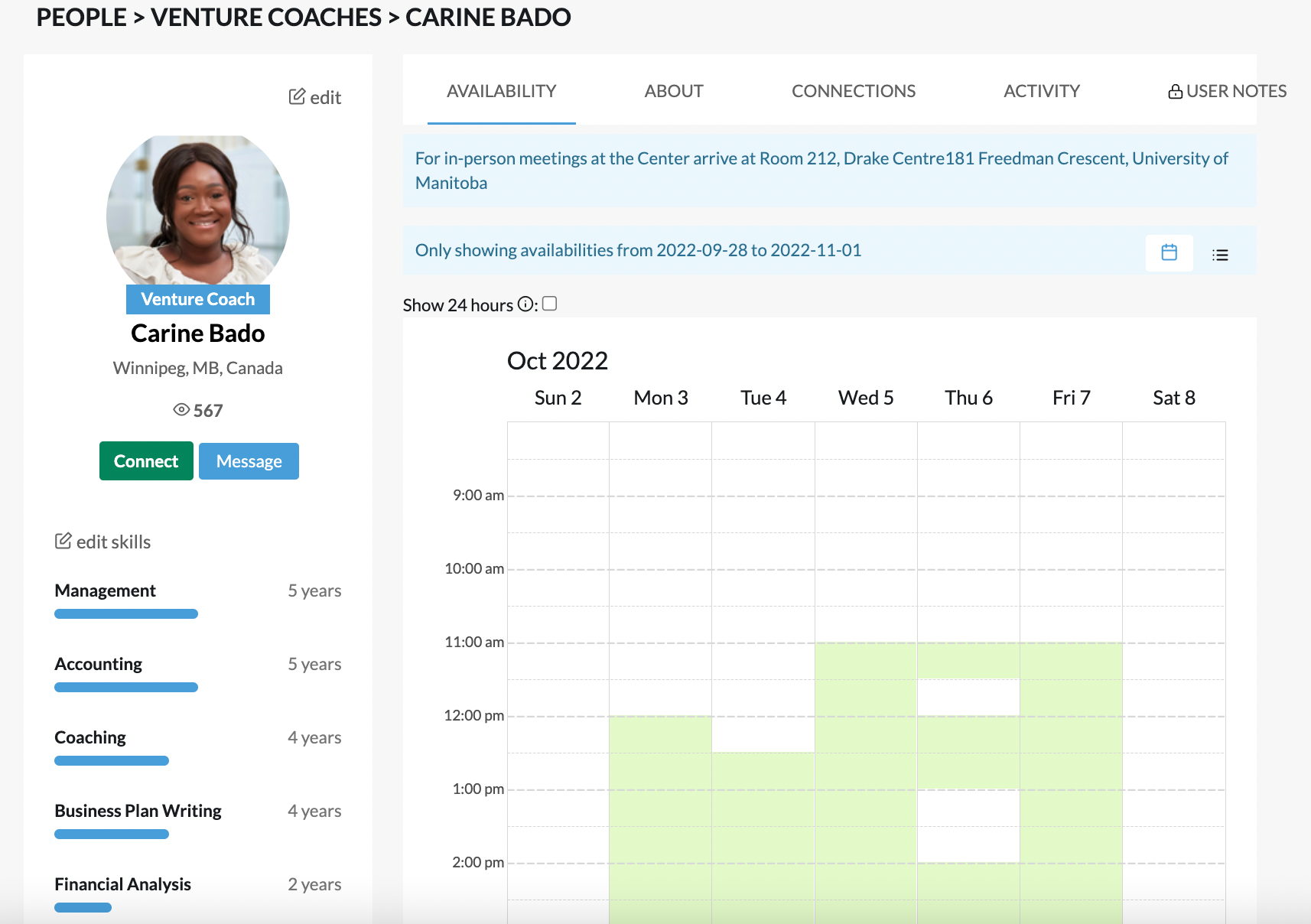Click the Winnipeg, MB, Canada location text
1311x924 pixels.
(x=198, y=368)
